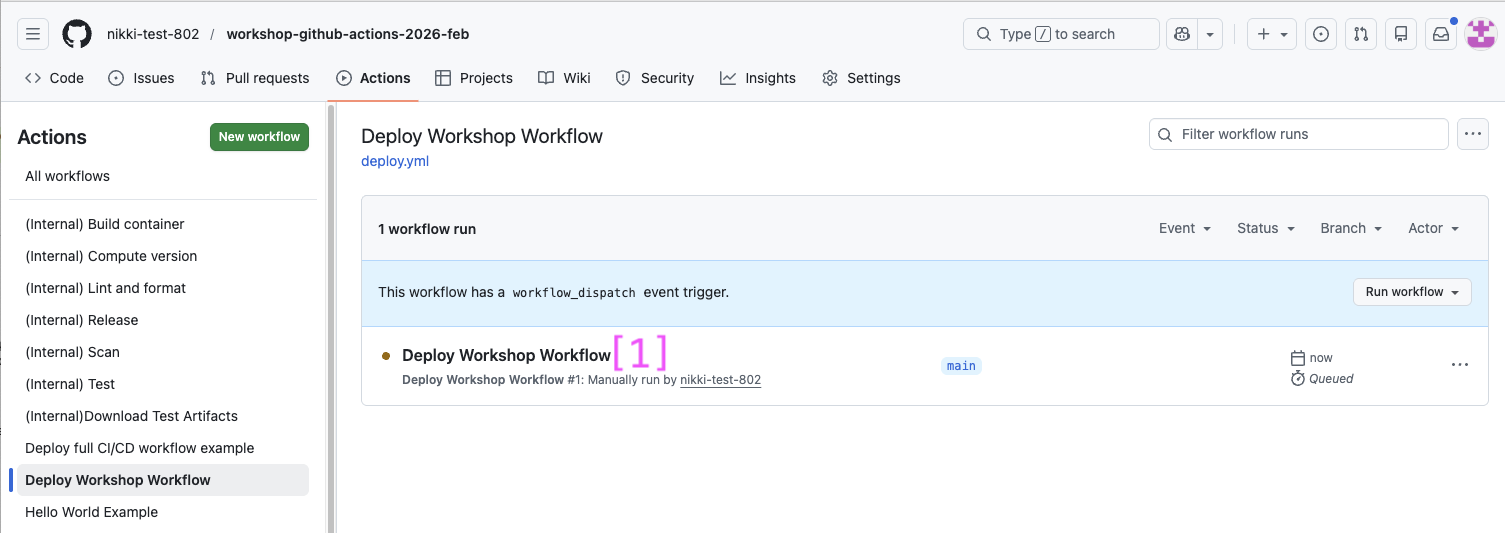Open the notifications inbox icon
This screenshot has width=1505, height=533.
pyautogui.click(x=1441, y=34)
